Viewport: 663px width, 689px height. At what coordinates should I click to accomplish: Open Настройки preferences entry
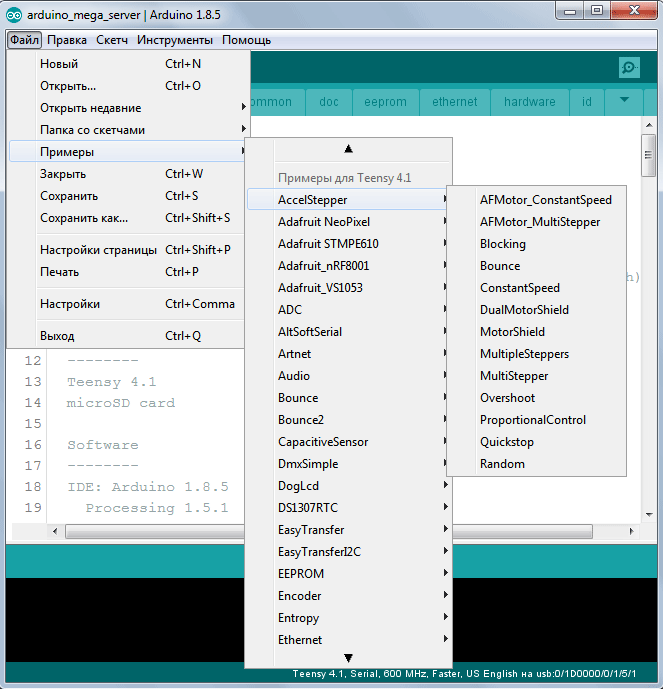127,304
